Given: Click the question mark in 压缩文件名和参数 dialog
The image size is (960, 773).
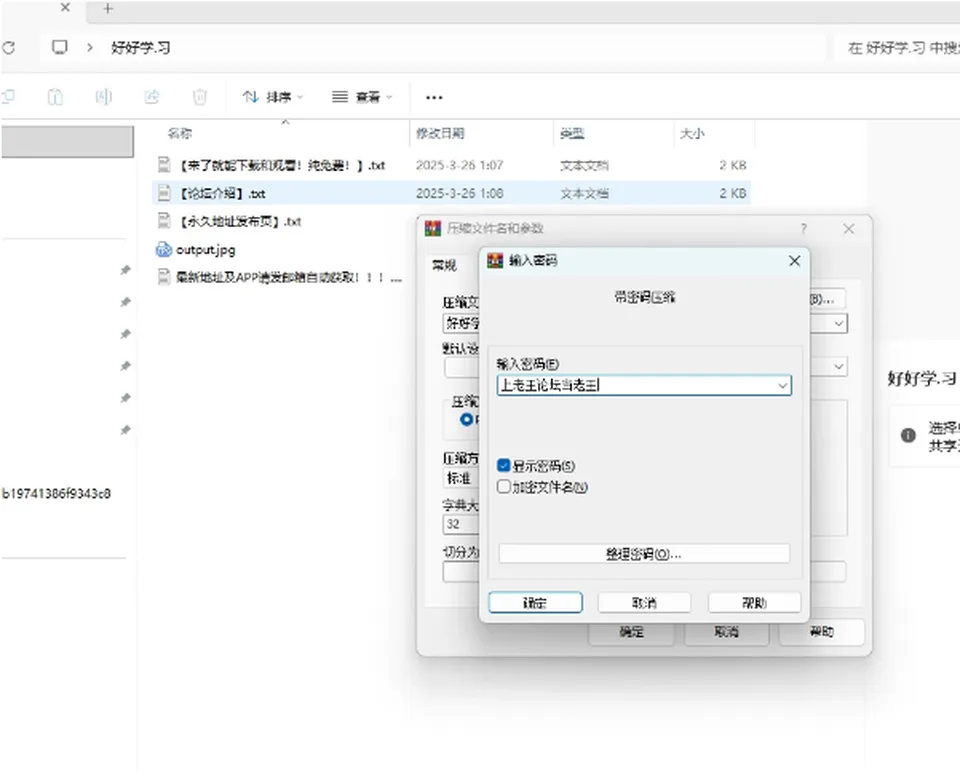Looking at the screenshot, I should pyautogui.click(x=804, y=228).
